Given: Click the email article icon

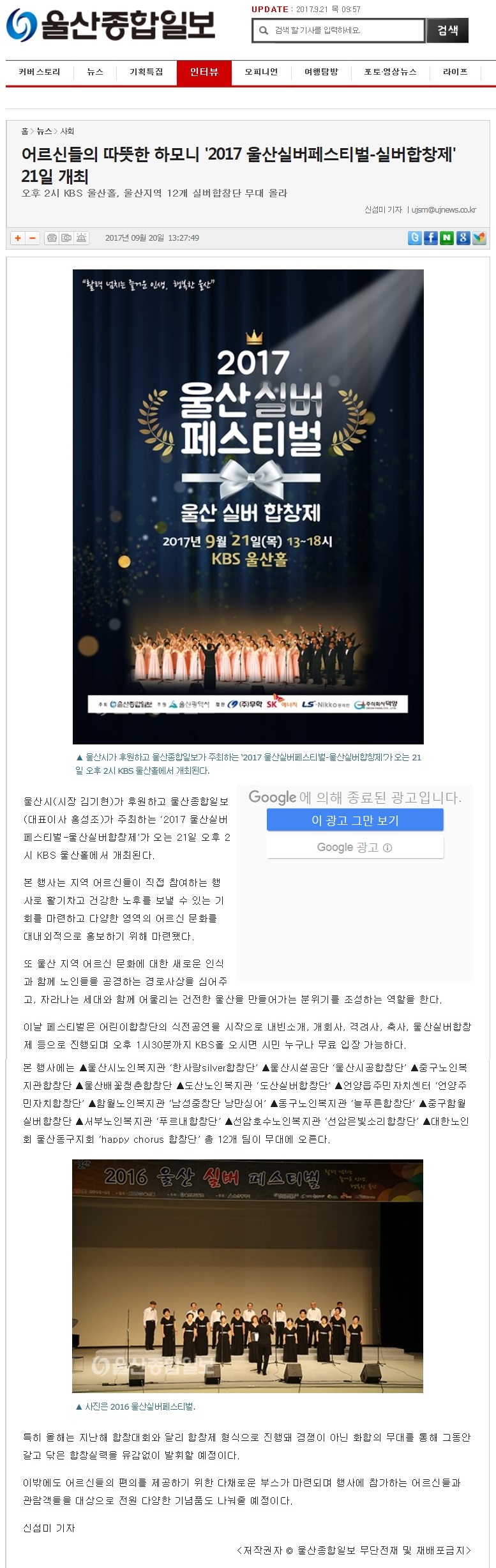Looking at the screenshot, I should (66, 238).
